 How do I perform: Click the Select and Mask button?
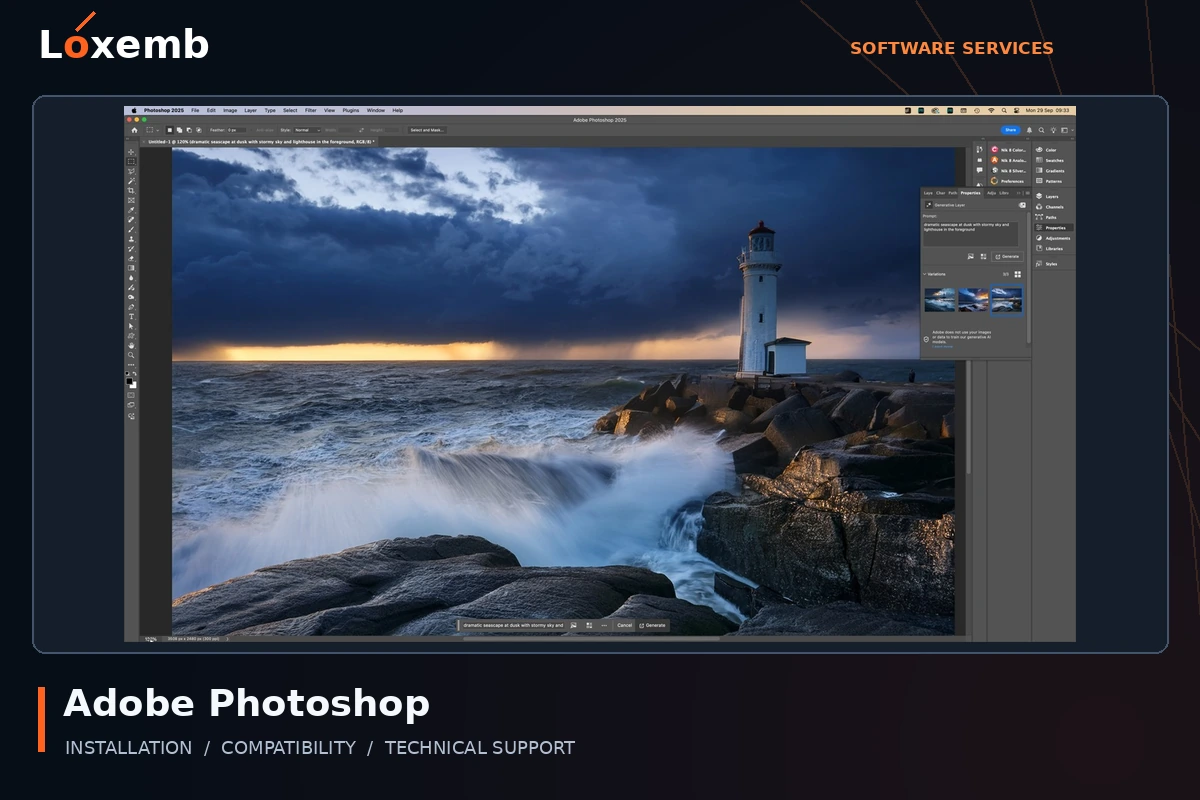pos(427,130)
